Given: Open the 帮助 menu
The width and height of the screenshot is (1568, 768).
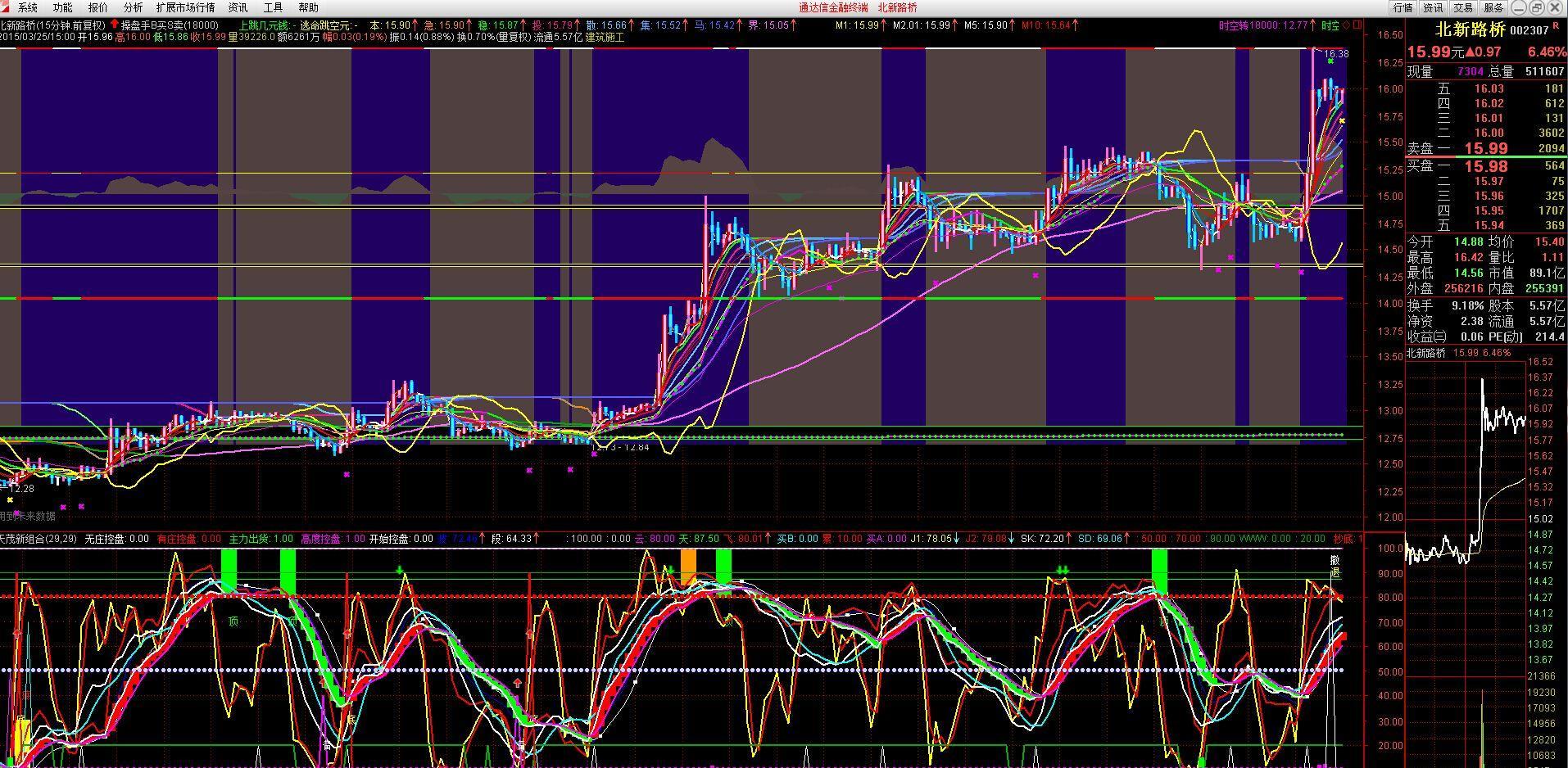Looking at the screenshot, I should pos(308,7).
